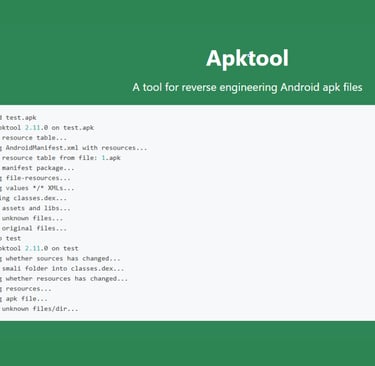Click the 'A tool for reverse engineering Android apk files' tagline
The width and height of the screenshot is (375, 366).
[x=247, y=87]
